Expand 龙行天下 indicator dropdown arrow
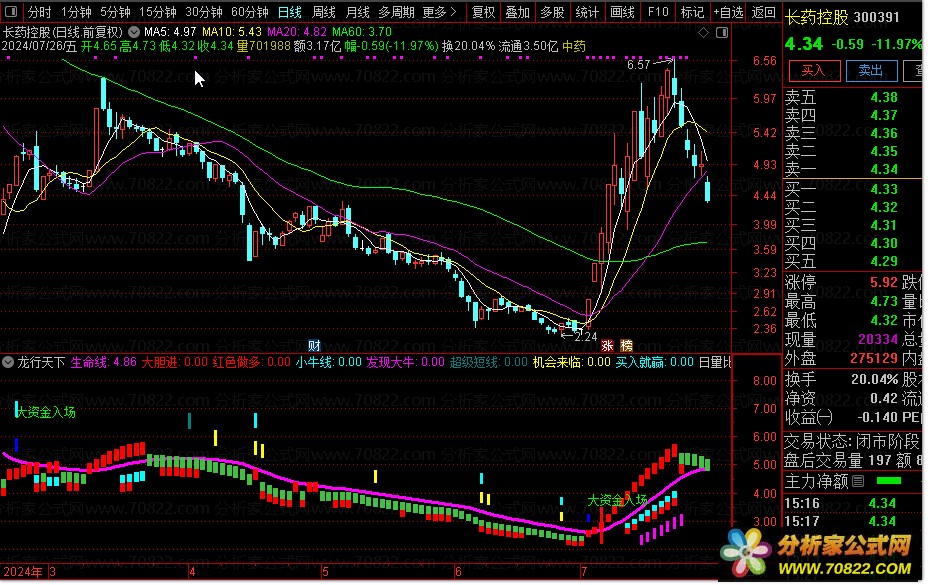This screenshot has height=585, width=928. (x=8, y=362)
